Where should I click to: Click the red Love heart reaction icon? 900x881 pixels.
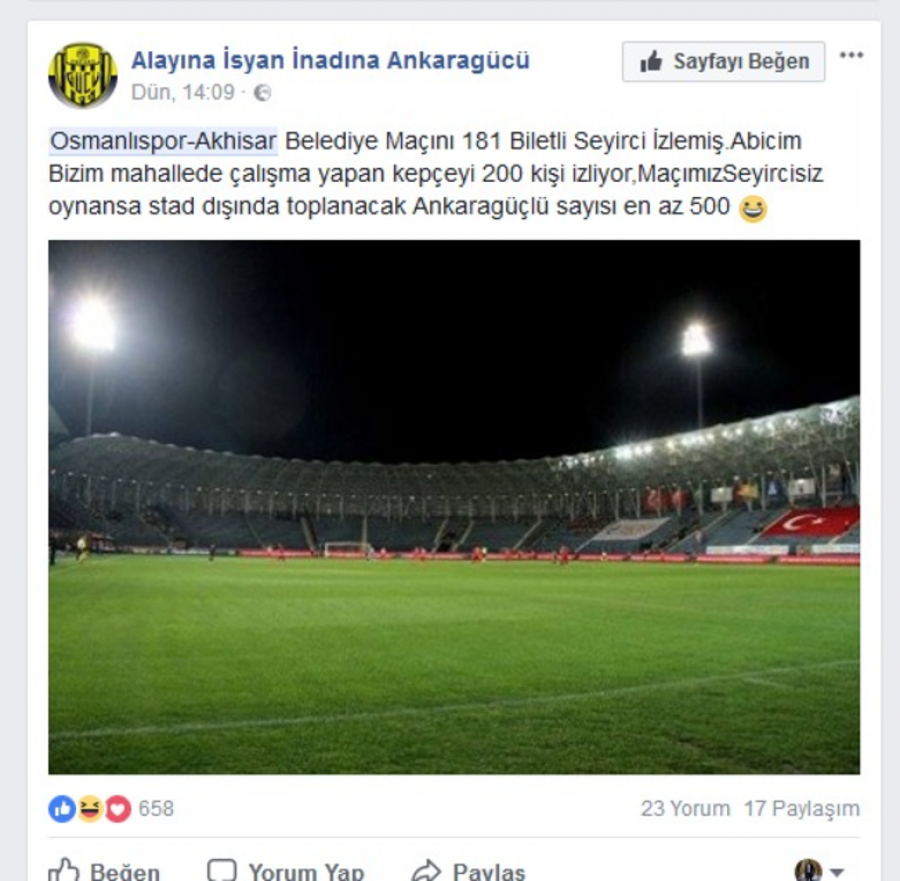pyautogui.click(x=118, y=809)
